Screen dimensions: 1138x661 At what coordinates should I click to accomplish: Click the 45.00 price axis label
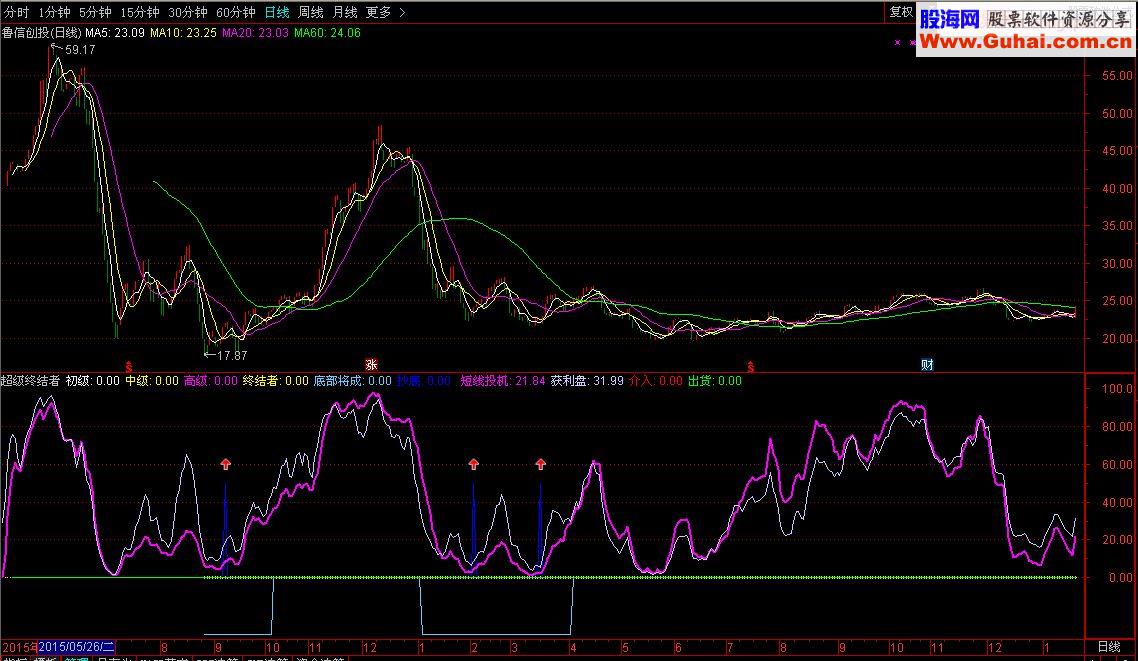1117,151
